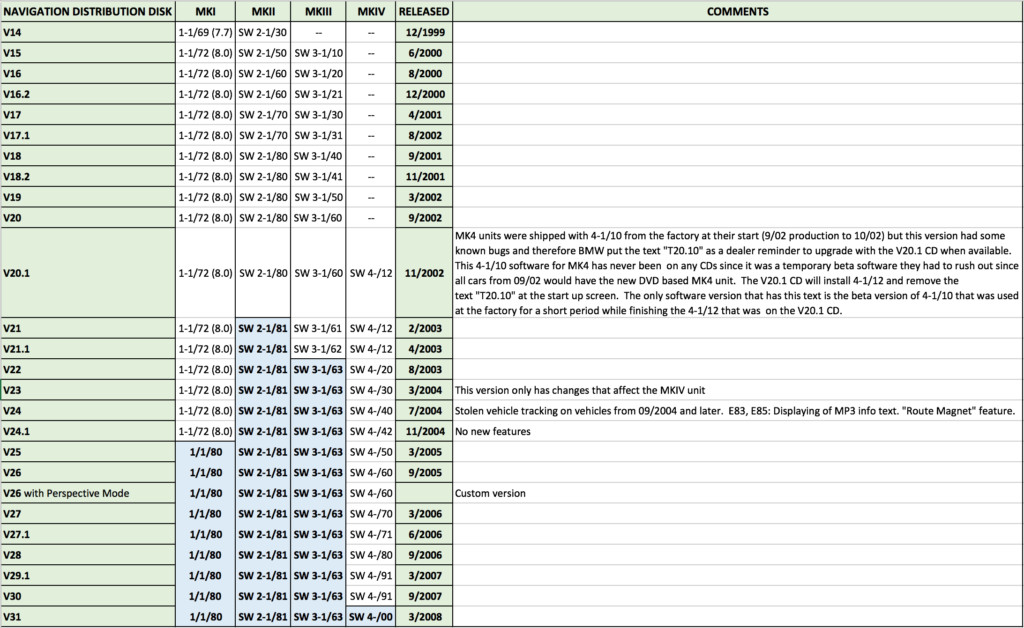Select the SW 3-1/10 cell
1024x628 pixels.
318,53
